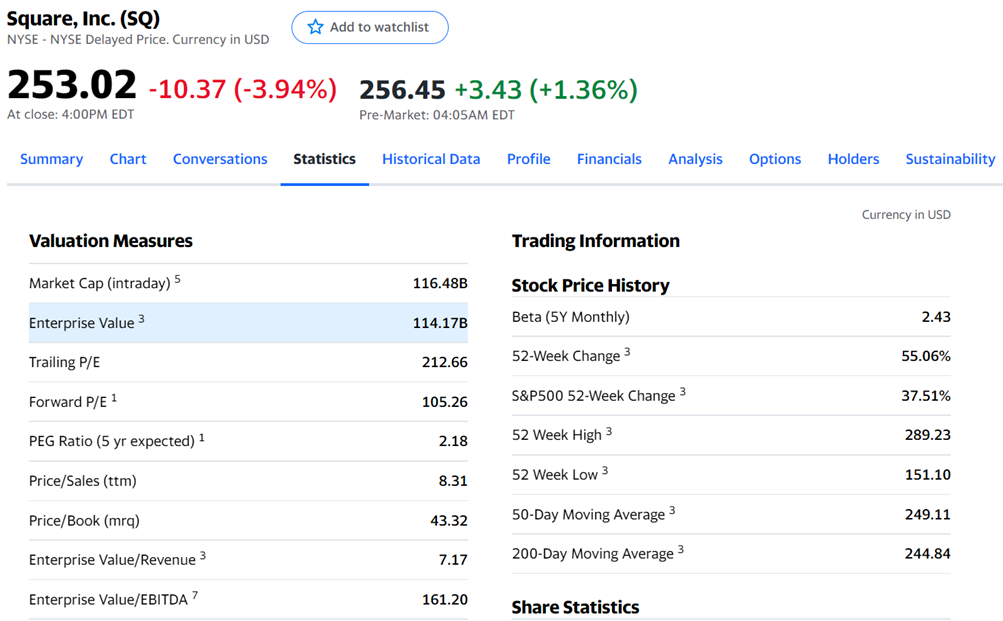Click 50-Day Moving Average value 249.11
Image resolution: width=1003 pixels, height=621 pixels.
pyautogui.click(x=928, y=514)
